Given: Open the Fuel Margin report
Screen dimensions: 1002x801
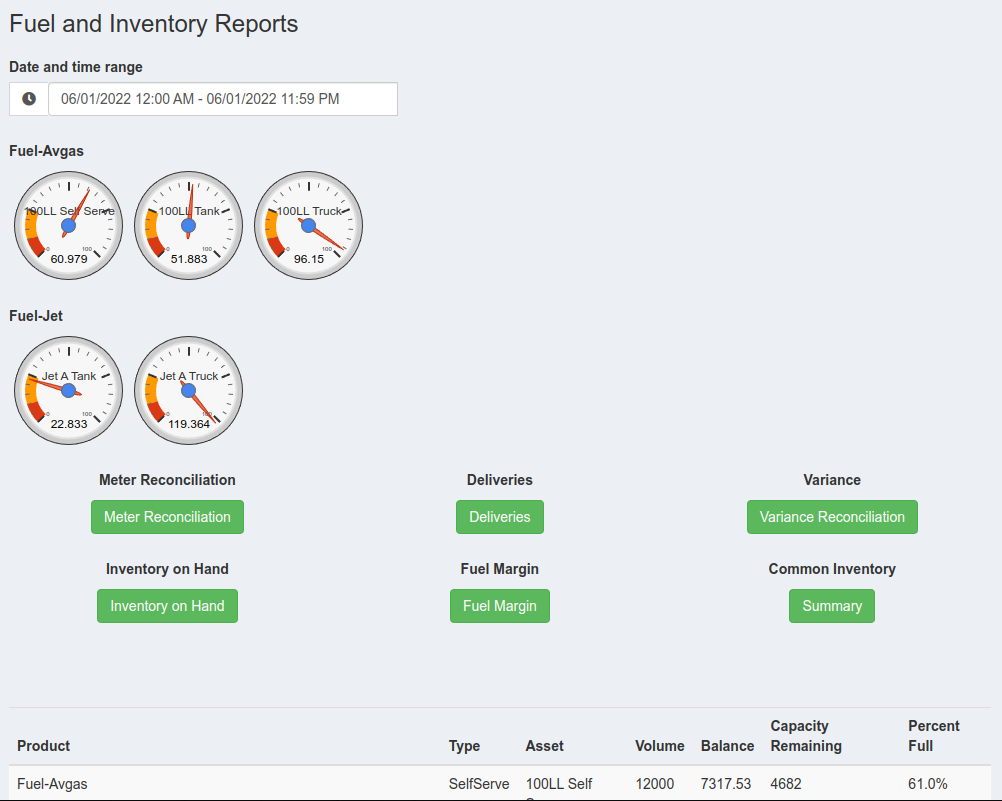Looking at the screenshot, I should (500, 606).
